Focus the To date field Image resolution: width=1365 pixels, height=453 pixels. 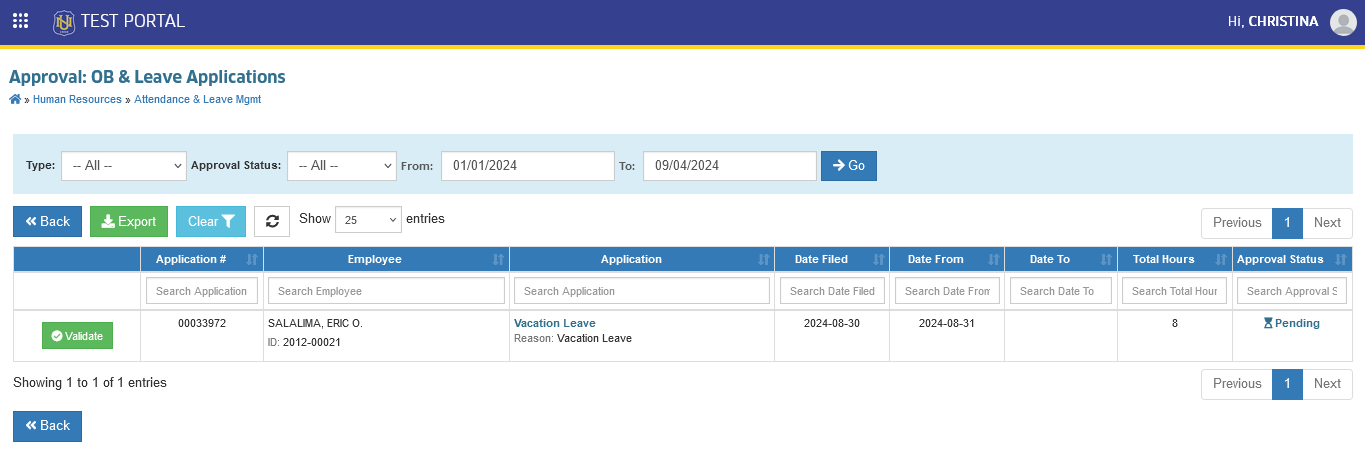click(730, 166)
